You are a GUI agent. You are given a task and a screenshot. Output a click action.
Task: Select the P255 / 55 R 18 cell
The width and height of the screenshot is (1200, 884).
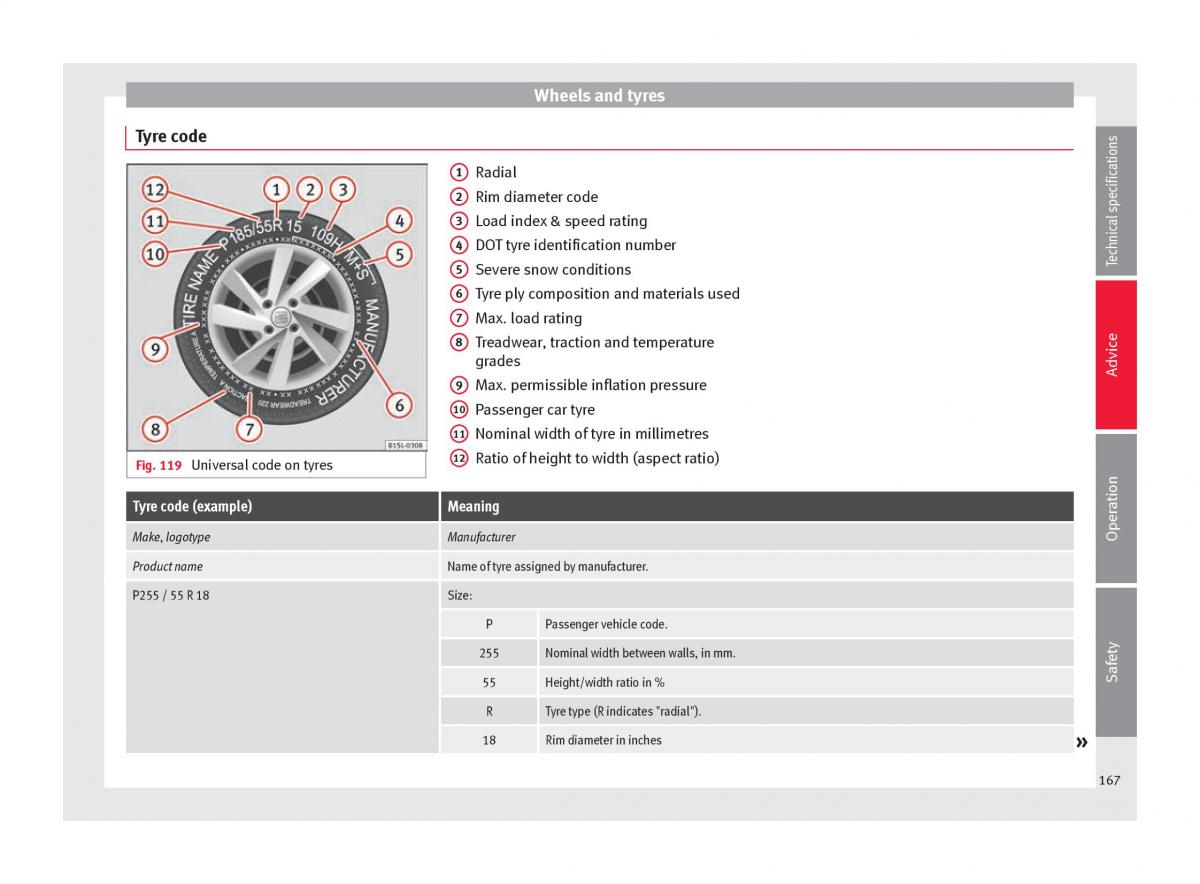pyautogui.click(x=282, y=667)
